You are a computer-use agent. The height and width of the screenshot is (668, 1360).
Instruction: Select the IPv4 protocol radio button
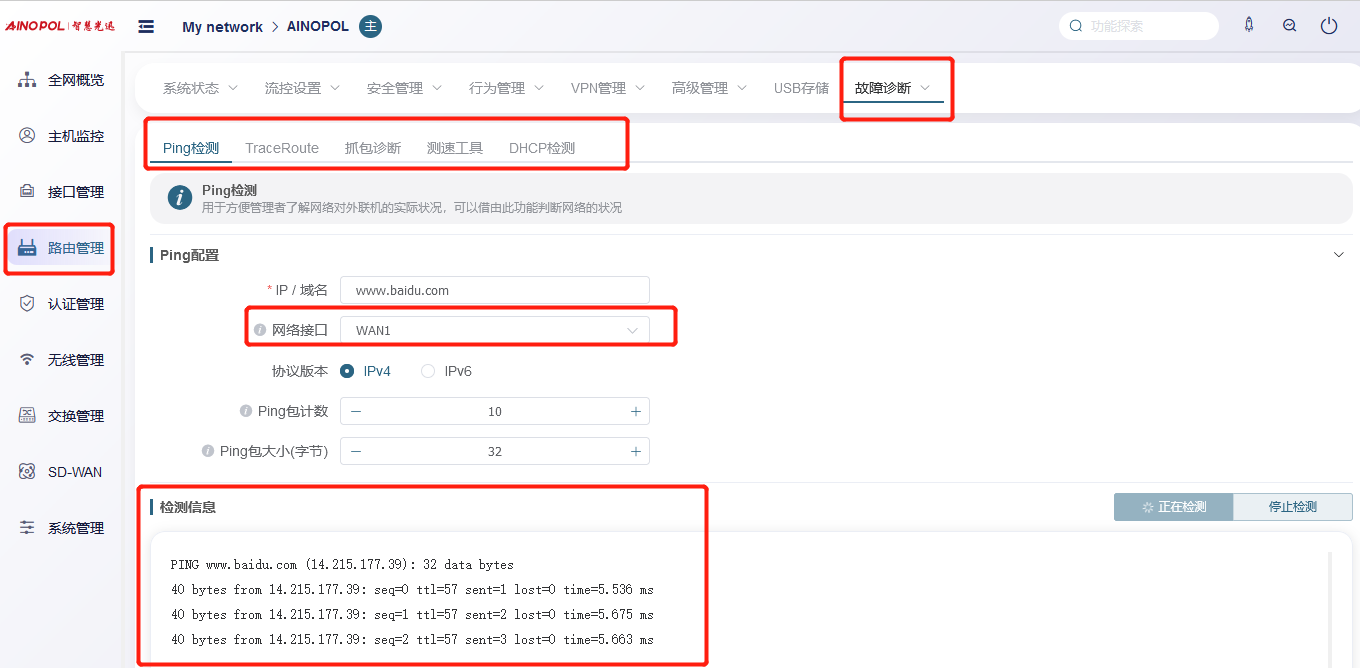click(x=347, y=371)
